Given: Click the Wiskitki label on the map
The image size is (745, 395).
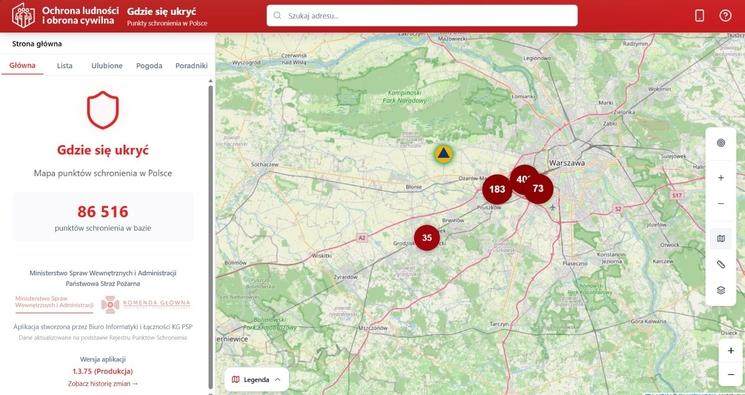Looking at the screenshot, I should point(322,256).
